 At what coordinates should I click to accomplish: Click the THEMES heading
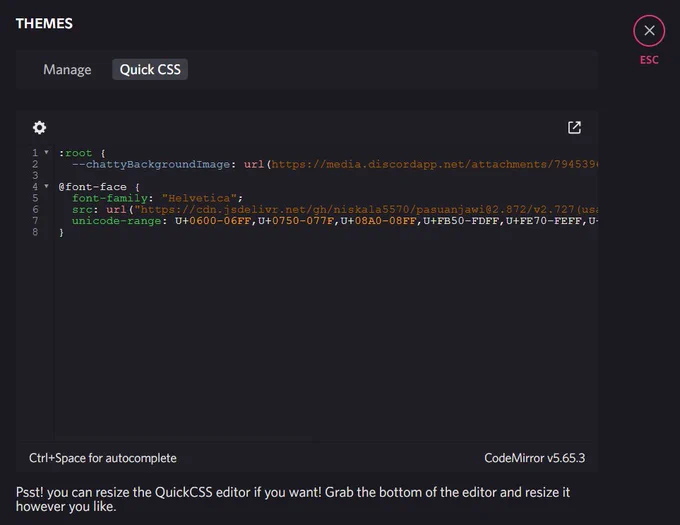pos(44,23)
